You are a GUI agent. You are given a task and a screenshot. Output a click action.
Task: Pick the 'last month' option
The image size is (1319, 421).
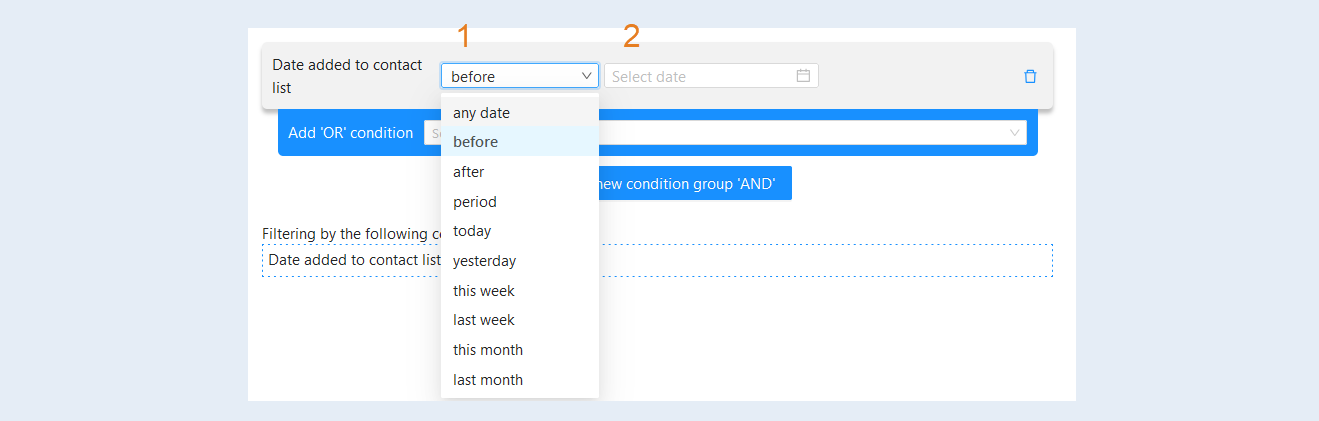point(520,380)
